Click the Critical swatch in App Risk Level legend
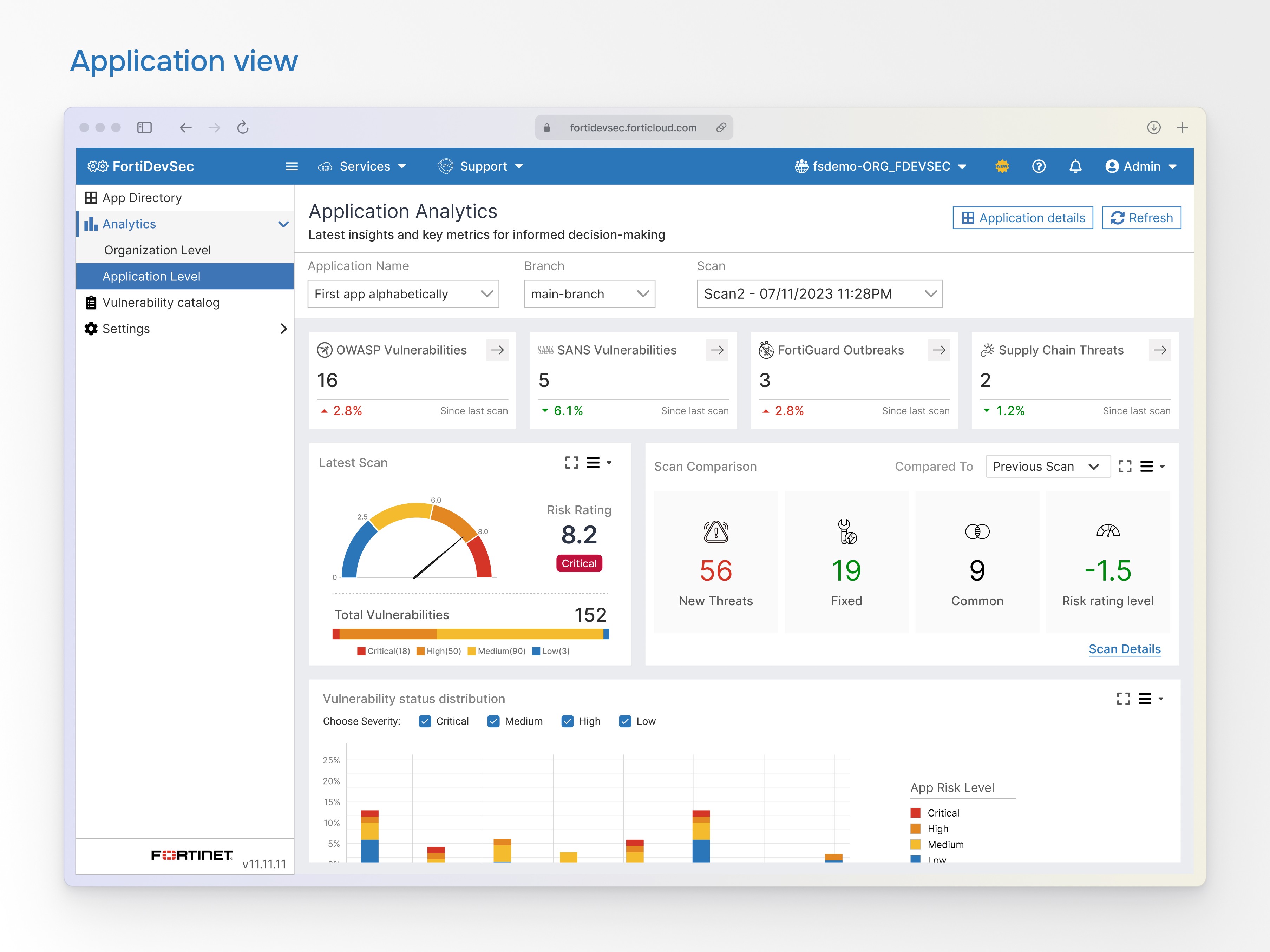 (916, 813)
